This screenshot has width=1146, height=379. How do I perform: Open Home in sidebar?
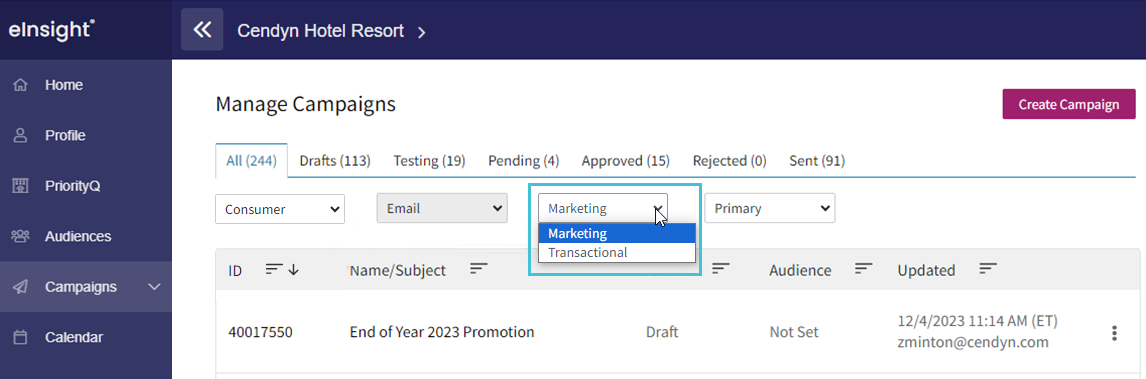[86, 85]
